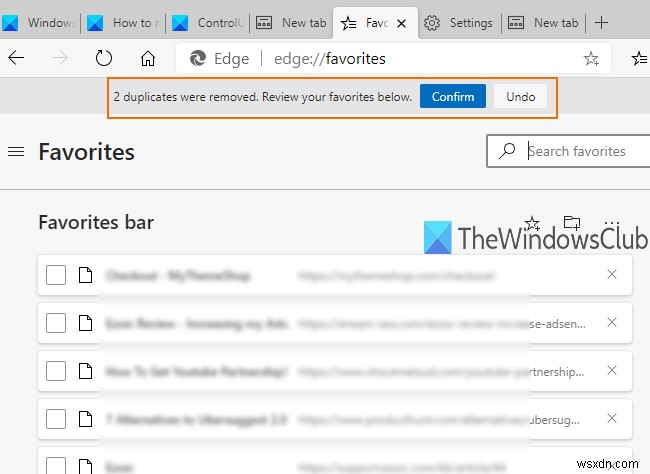Click page icon of 'ubersug...' favorite
Viewport: 650px width, 474px height.
(85, 419)
